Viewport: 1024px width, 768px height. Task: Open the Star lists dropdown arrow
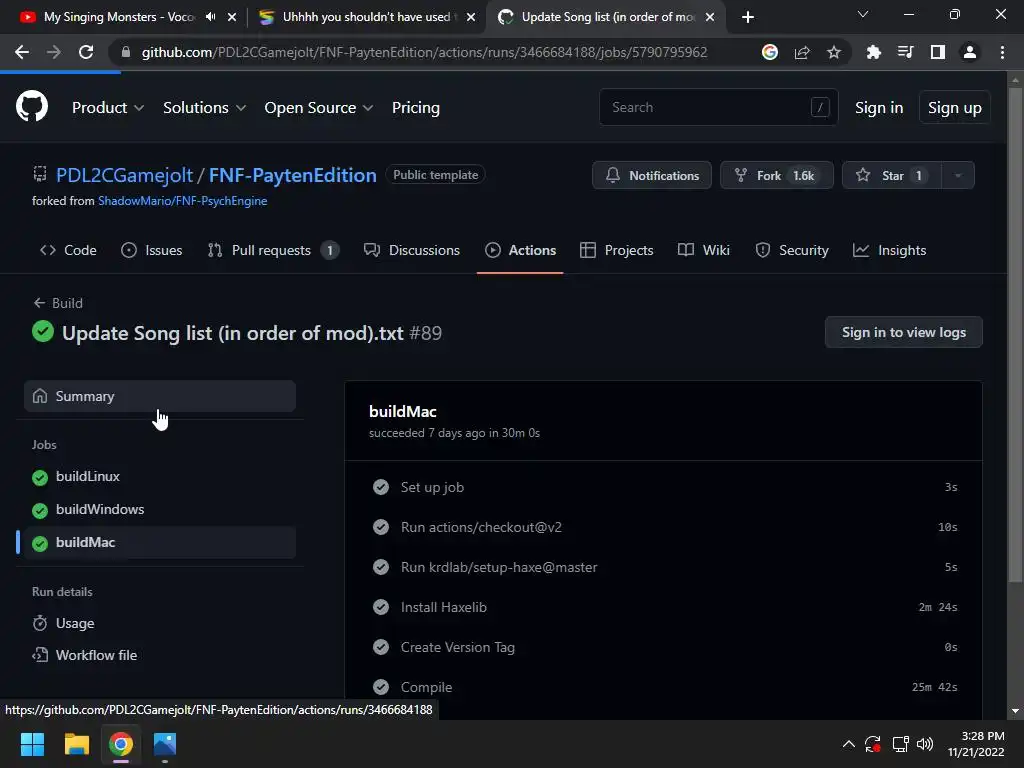coord(958,175)
